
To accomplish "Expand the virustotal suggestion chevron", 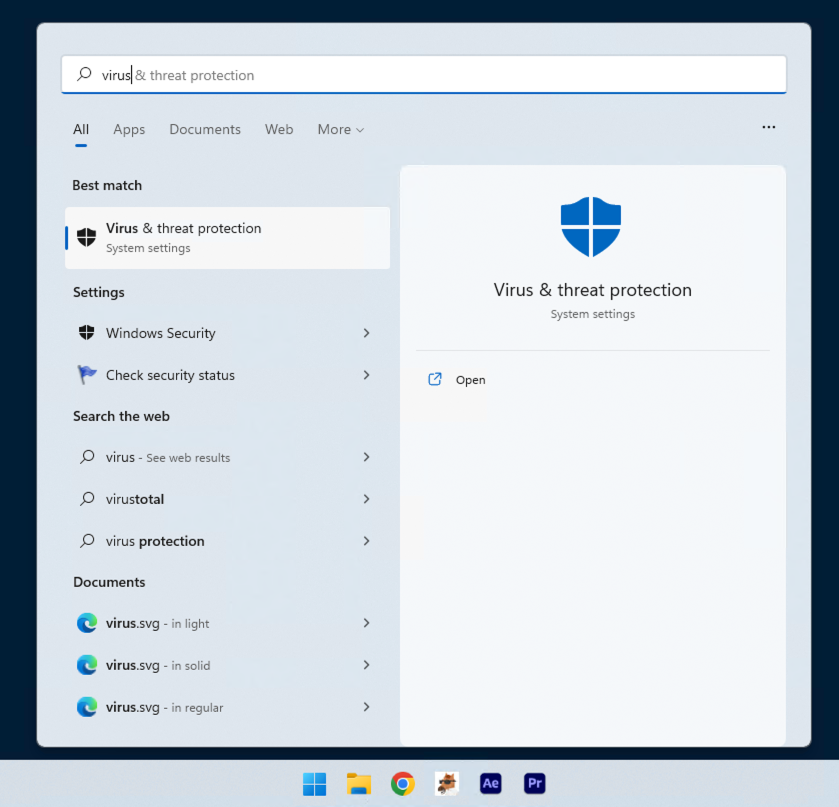I will pos(367,499).
